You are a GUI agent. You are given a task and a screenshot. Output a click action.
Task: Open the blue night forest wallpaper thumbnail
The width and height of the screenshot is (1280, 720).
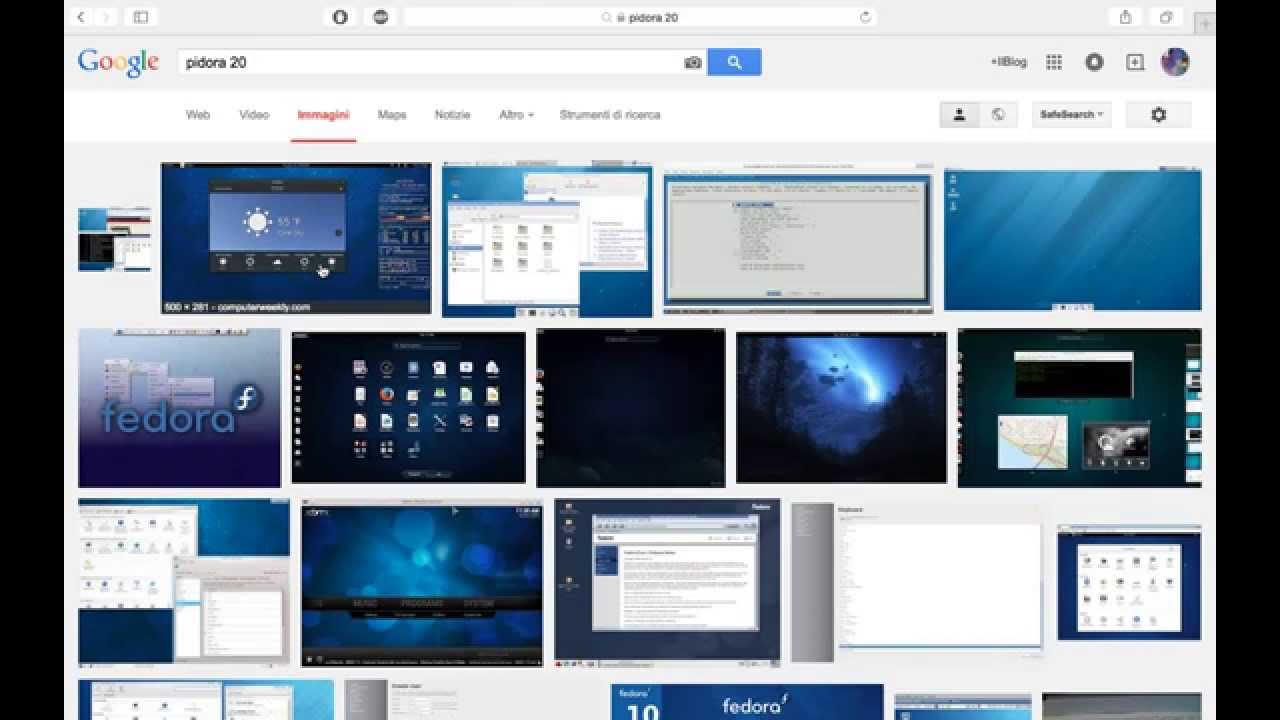(x=841, y=407)
